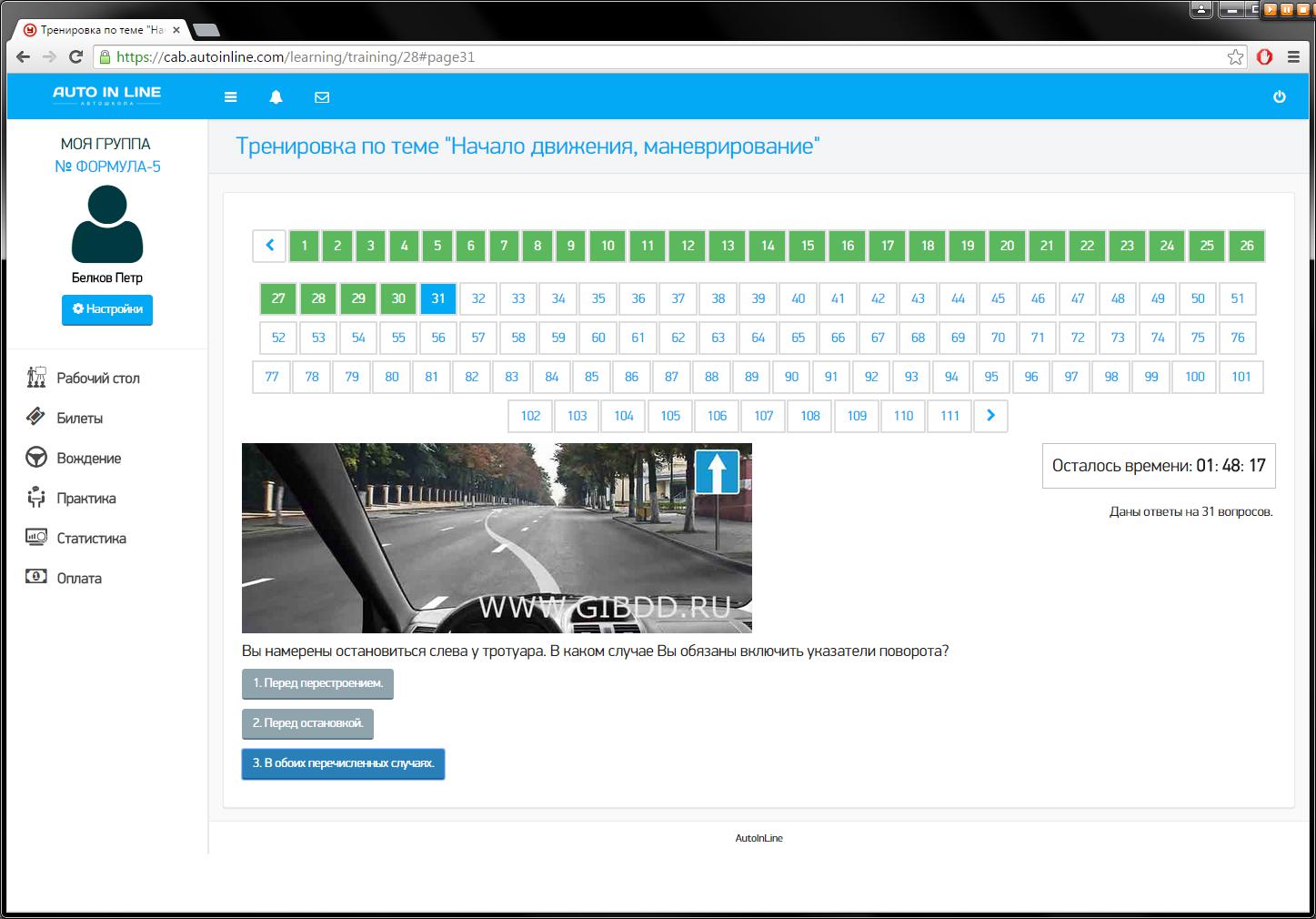Open Оплата menu item
Viewport: 1316px width, 919px height.
click(79, 579)
